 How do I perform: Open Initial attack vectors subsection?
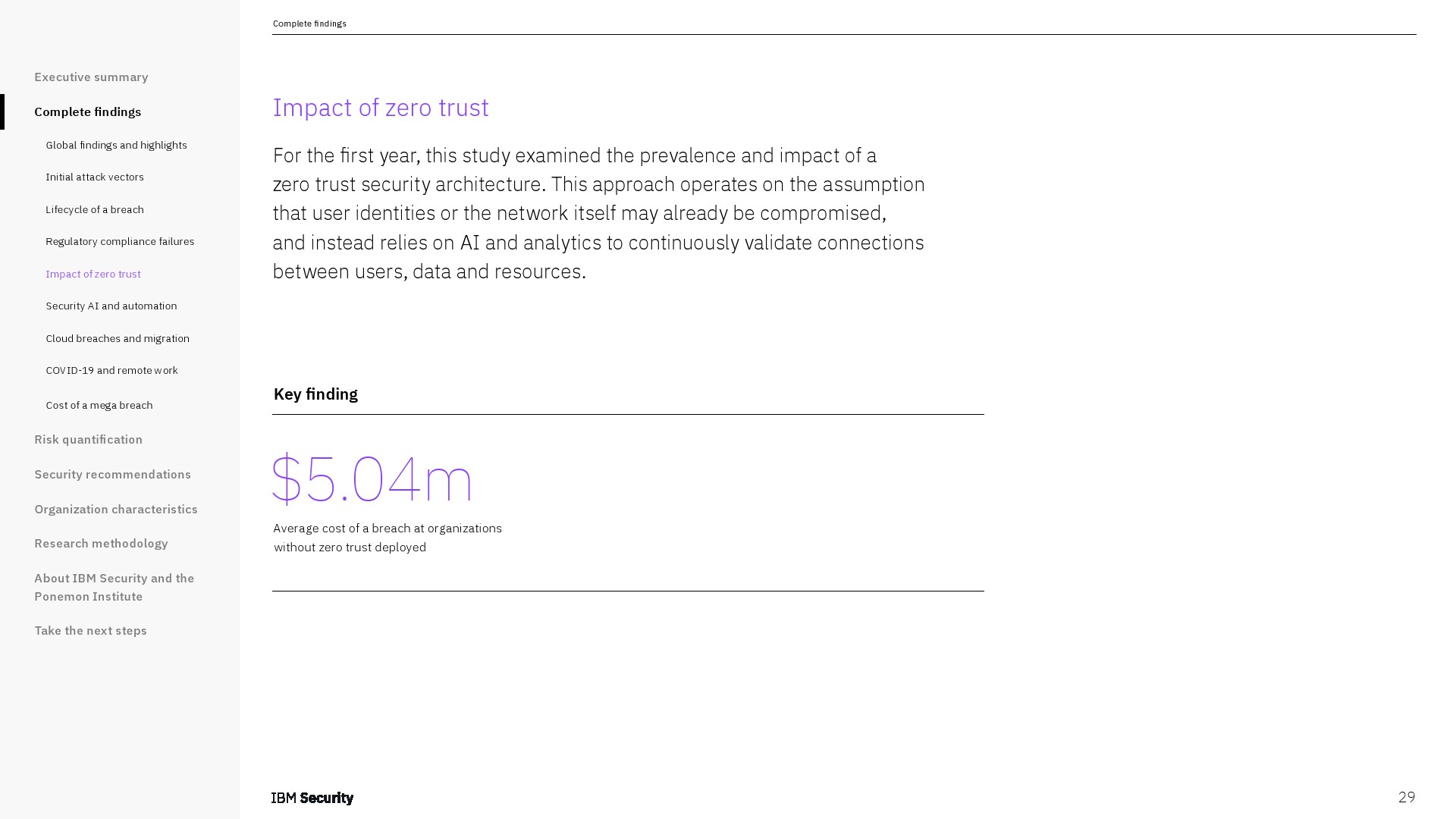95,177
